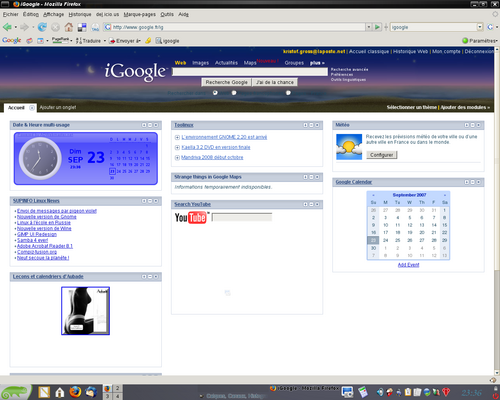
Task: Open the 'Nouvelle version de Wine' news link
Action: pyautogui.click(x=44, y=229)
